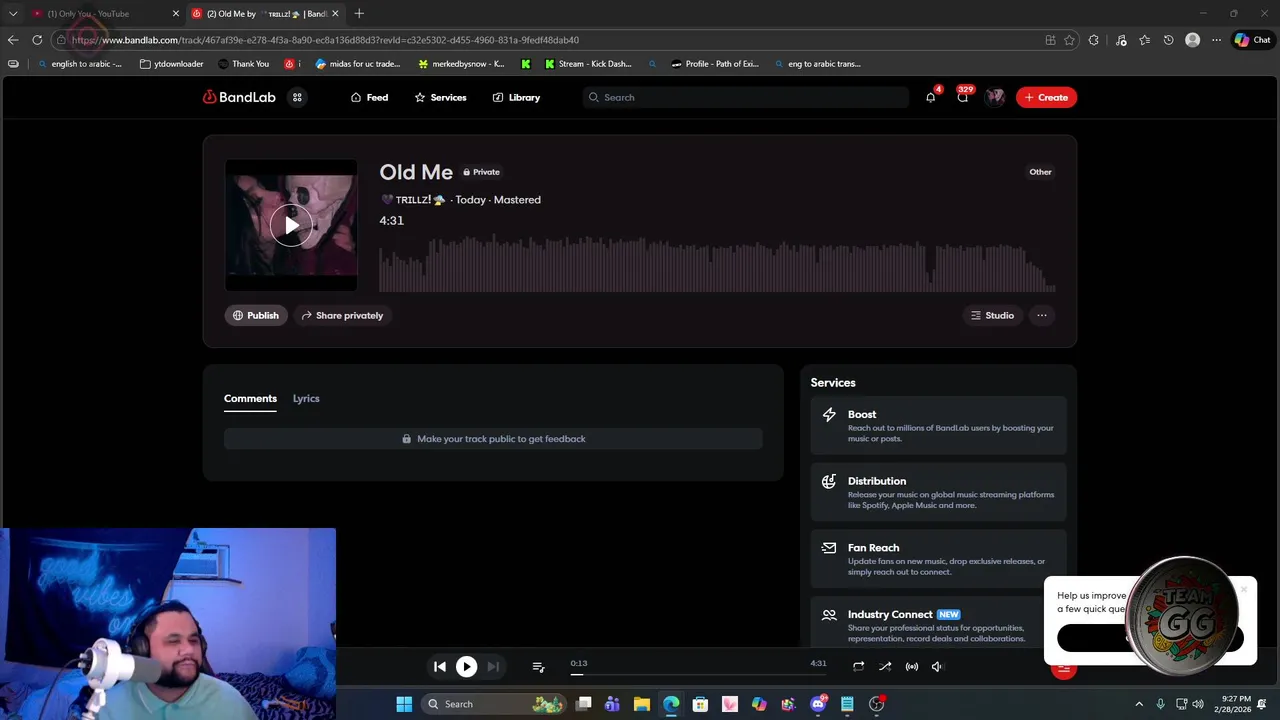Open the Boost service
Viewport: 1280px width, 720px height.
938,426
